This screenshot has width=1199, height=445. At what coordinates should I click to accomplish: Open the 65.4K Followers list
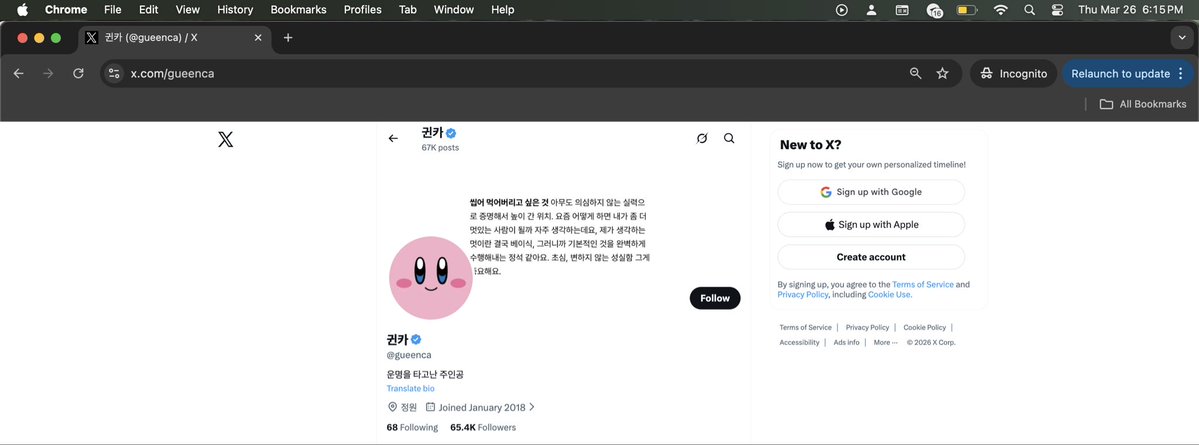483,427
